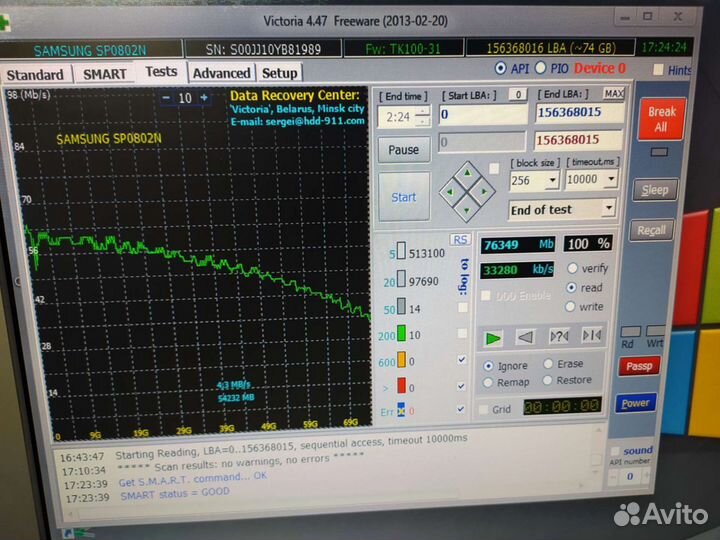Click the green cross application icon
Image resolution: width=720 pixels, height=540 pixels.
(5, 22)
